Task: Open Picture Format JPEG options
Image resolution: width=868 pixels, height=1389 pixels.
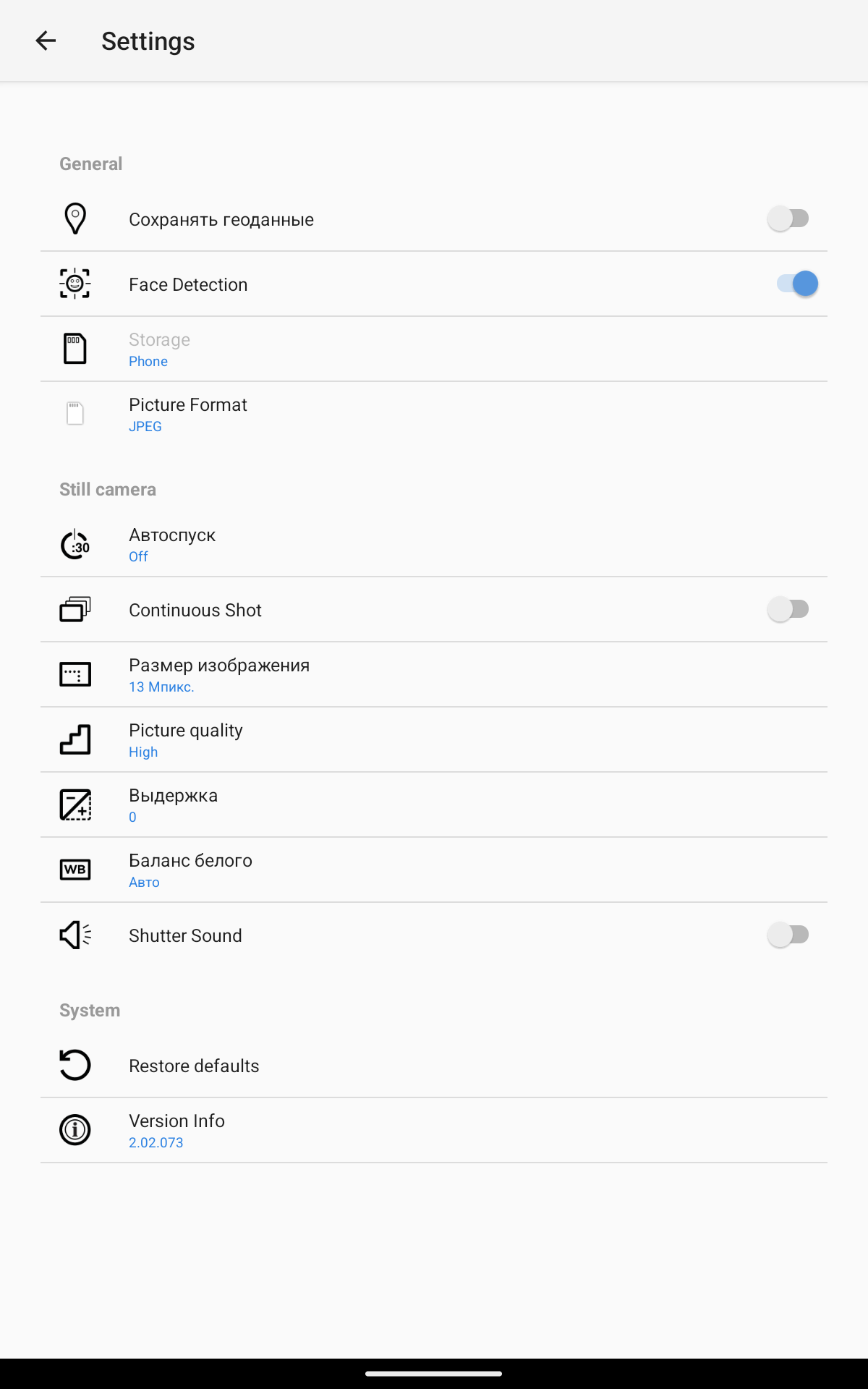Action: [x=434, y=415]
